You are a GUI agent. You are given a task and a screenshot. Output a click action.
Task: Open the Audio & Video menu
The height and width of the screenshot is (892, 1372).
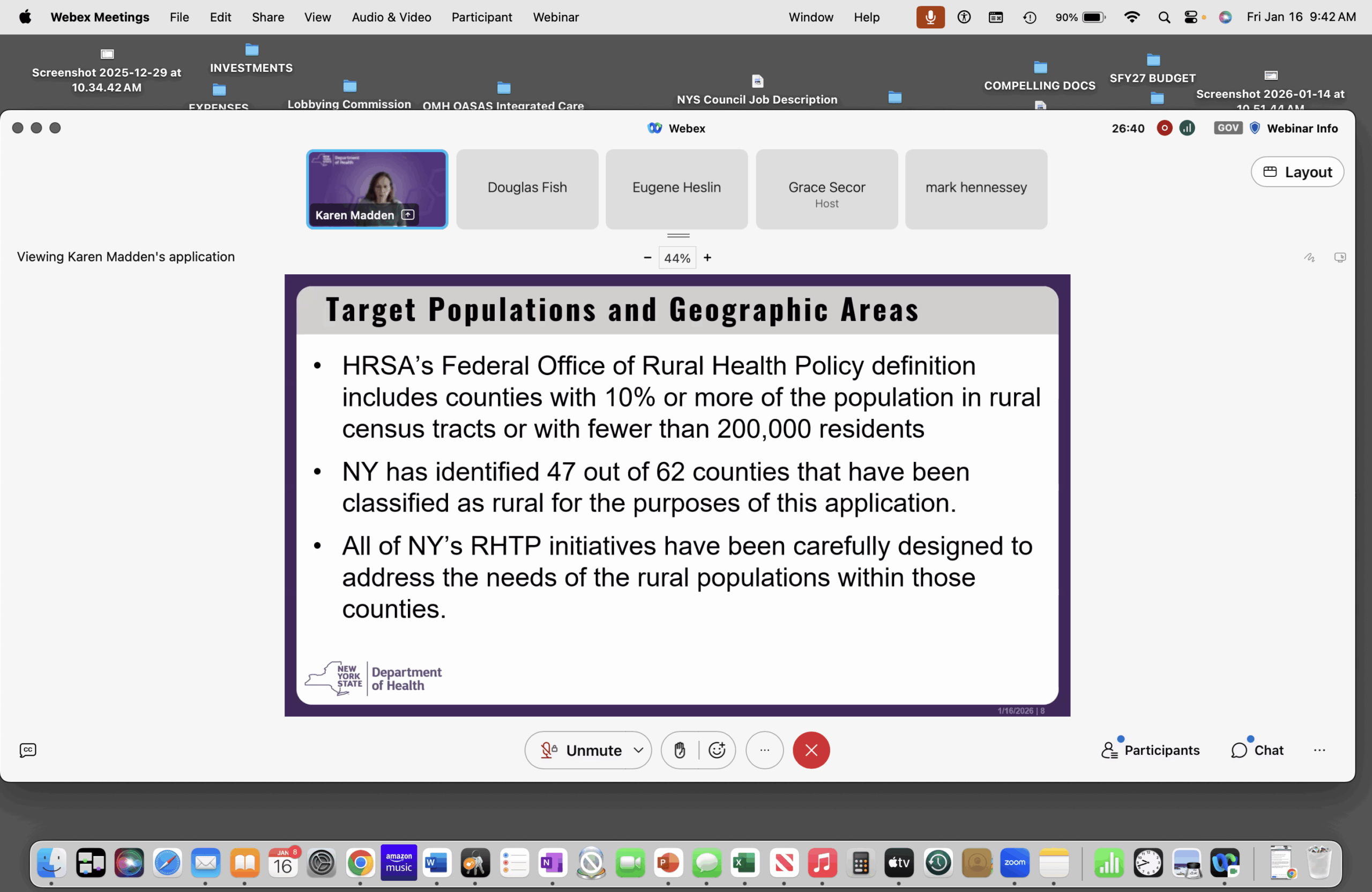click(x=391, y=17)
